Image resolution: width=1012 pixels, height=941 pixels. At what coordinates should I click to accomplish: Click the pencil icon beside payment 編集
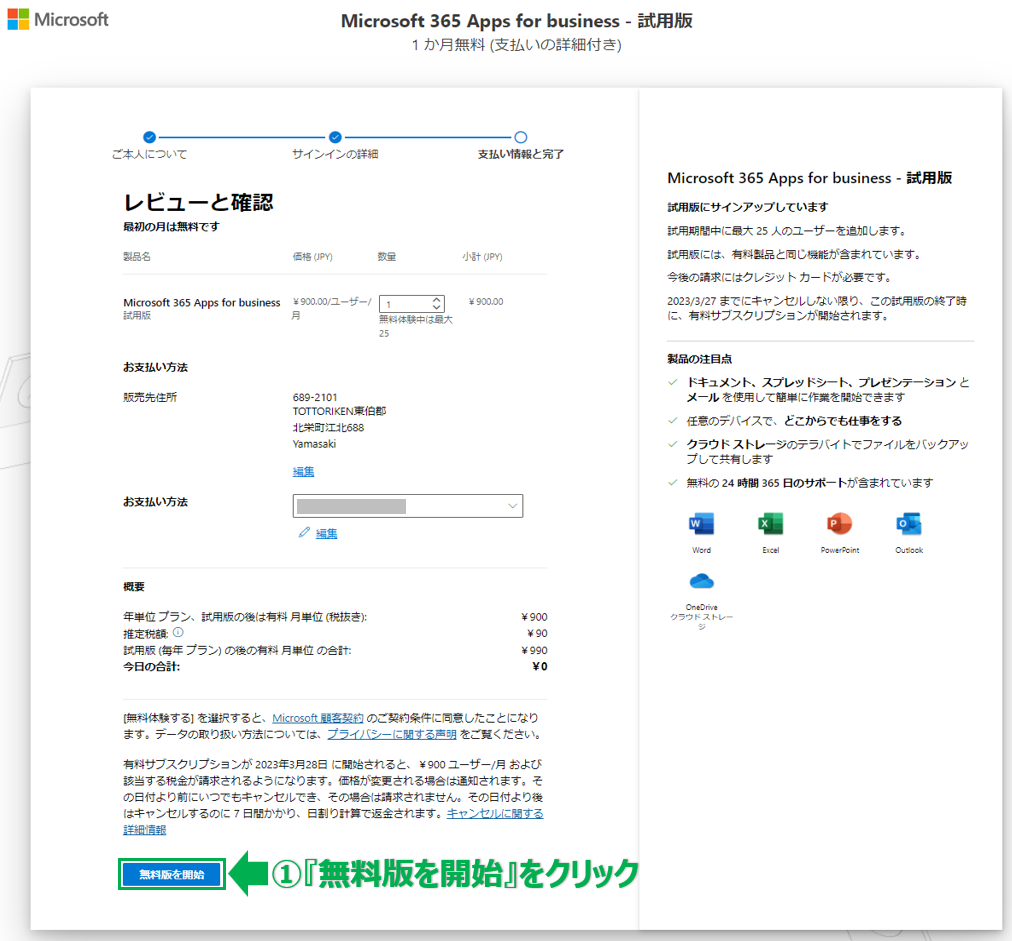304,532
